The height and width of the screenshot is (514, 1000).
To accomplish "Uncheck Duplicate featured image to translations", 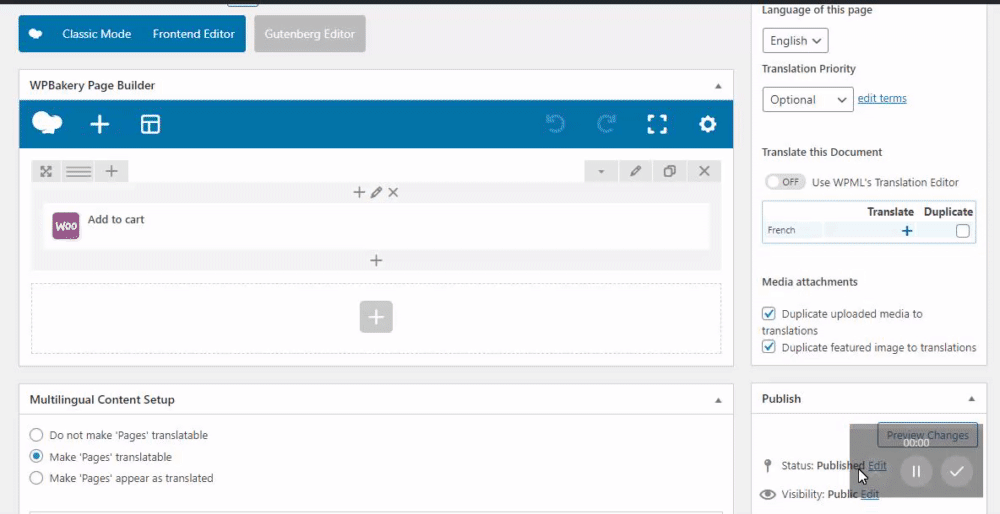I will click(769, 347).
